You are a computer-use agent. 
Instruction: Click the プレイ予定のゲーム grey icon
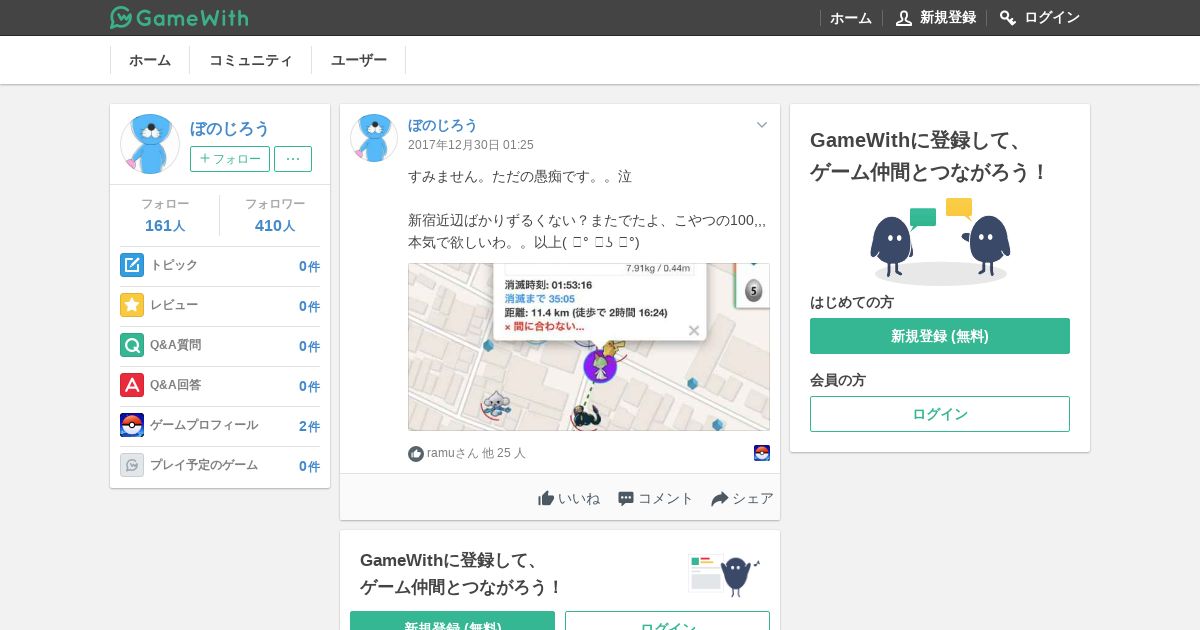[132, 465]
